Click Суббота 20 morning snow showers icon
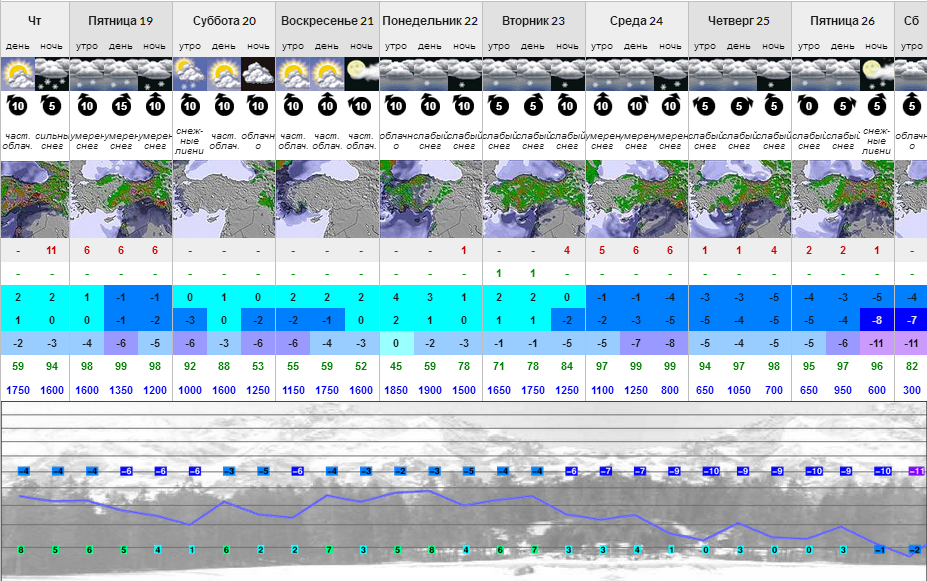This screenshot has height=581, width=927. point(190,74)
